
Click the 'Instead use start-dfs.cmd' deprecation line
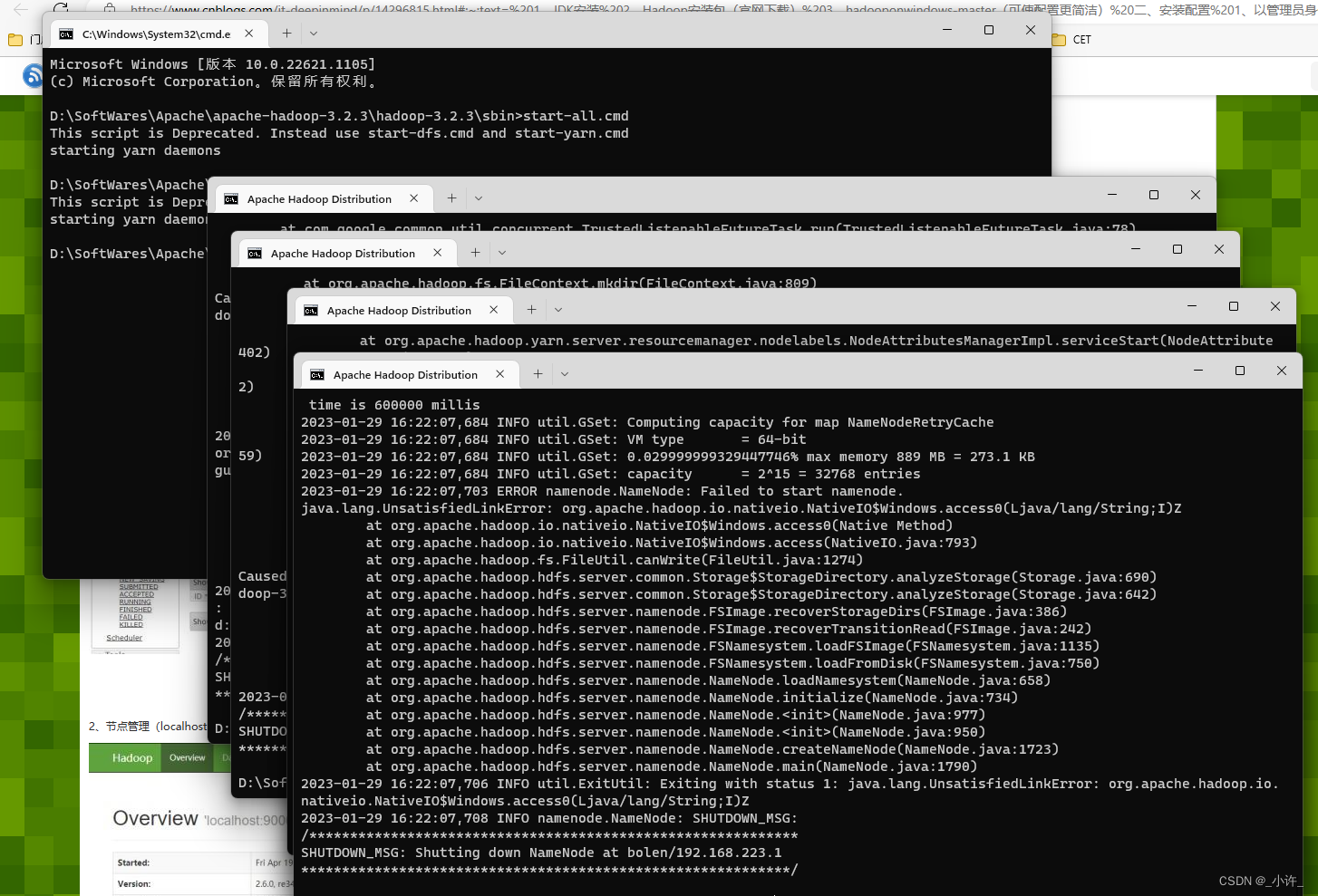[339, 133]
